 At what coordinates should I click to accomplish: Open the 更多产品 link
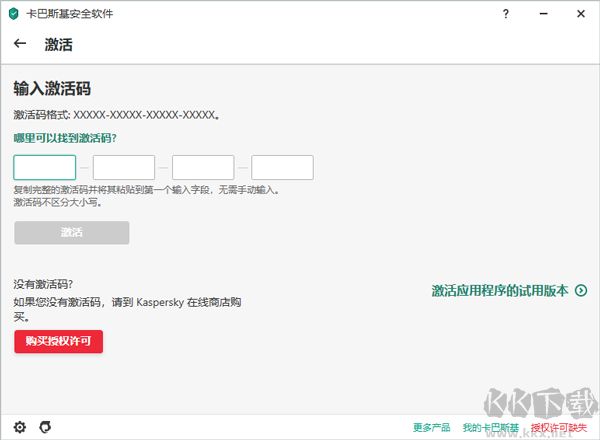click(x=432, y=427)
